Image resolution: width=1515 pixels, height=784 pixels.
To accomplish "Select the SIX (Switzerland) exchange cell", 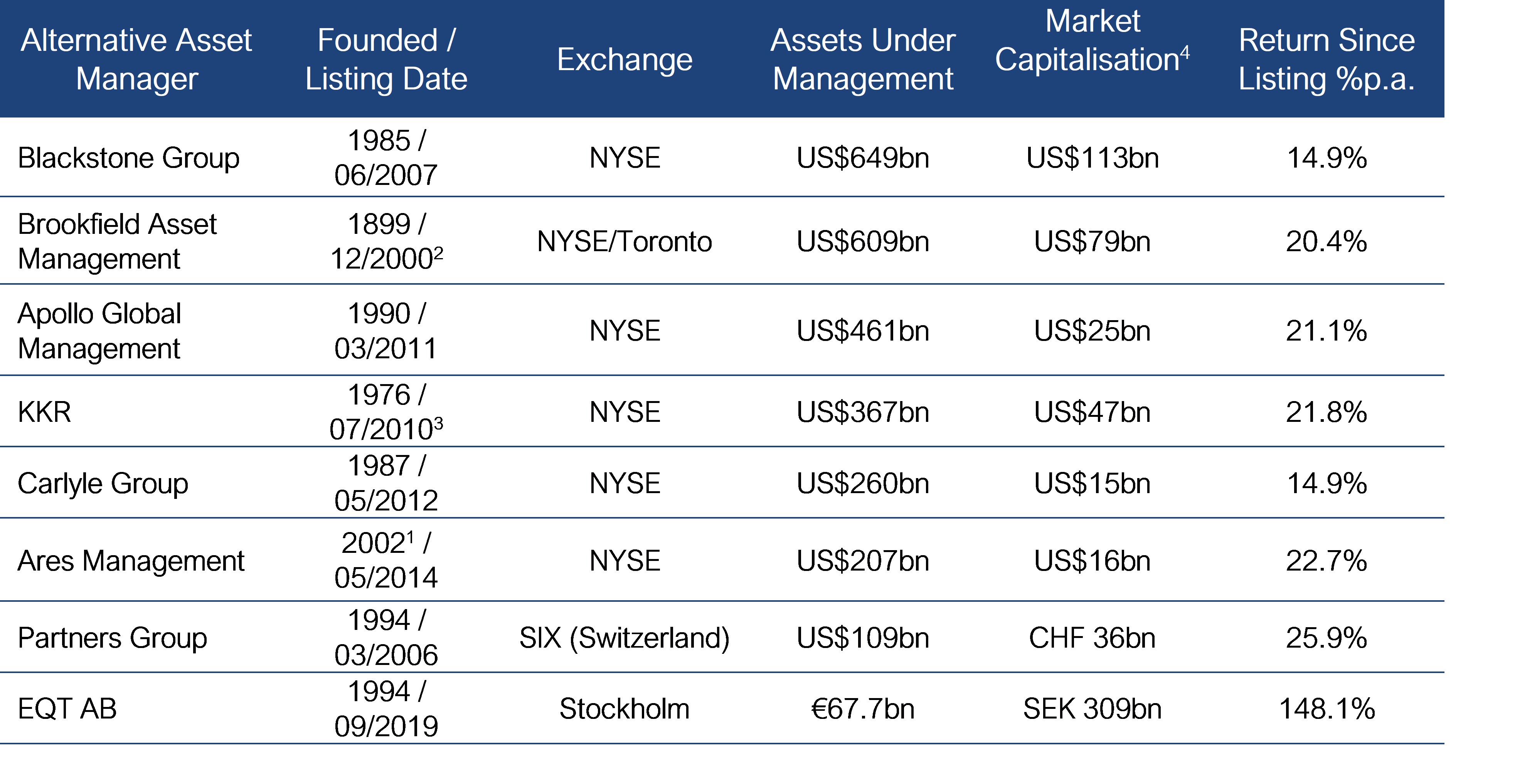I will [x=625, y=638].
